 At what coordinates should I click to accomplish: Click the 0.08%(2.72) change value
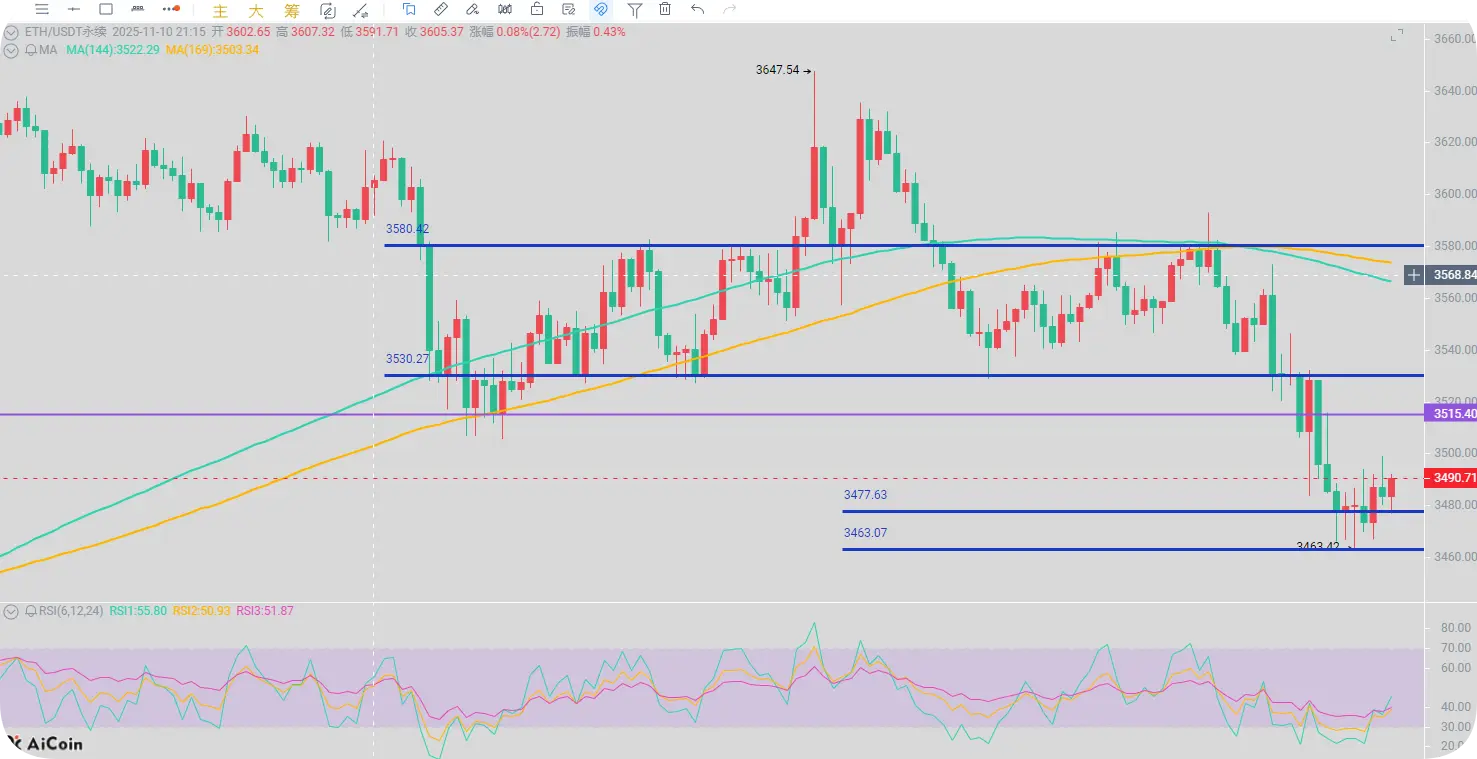(528, 32)
